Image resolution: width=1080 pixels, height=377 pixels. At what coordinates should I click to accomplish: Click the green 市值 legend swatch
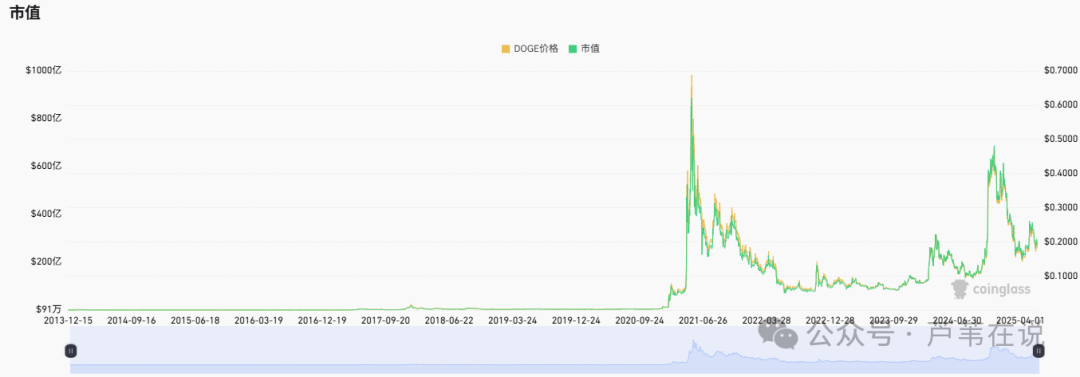pyautogui.click(x=572, y=49)
